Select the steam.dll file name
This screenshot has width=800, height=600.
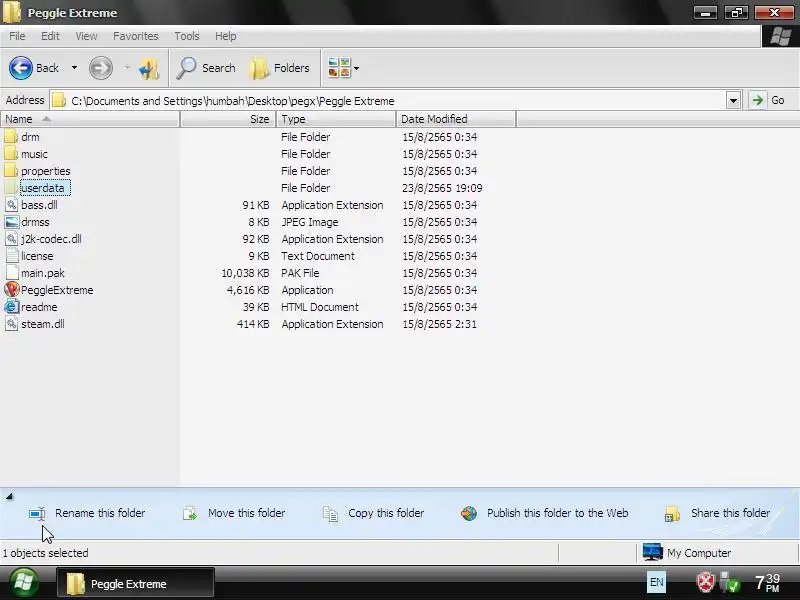43,324
